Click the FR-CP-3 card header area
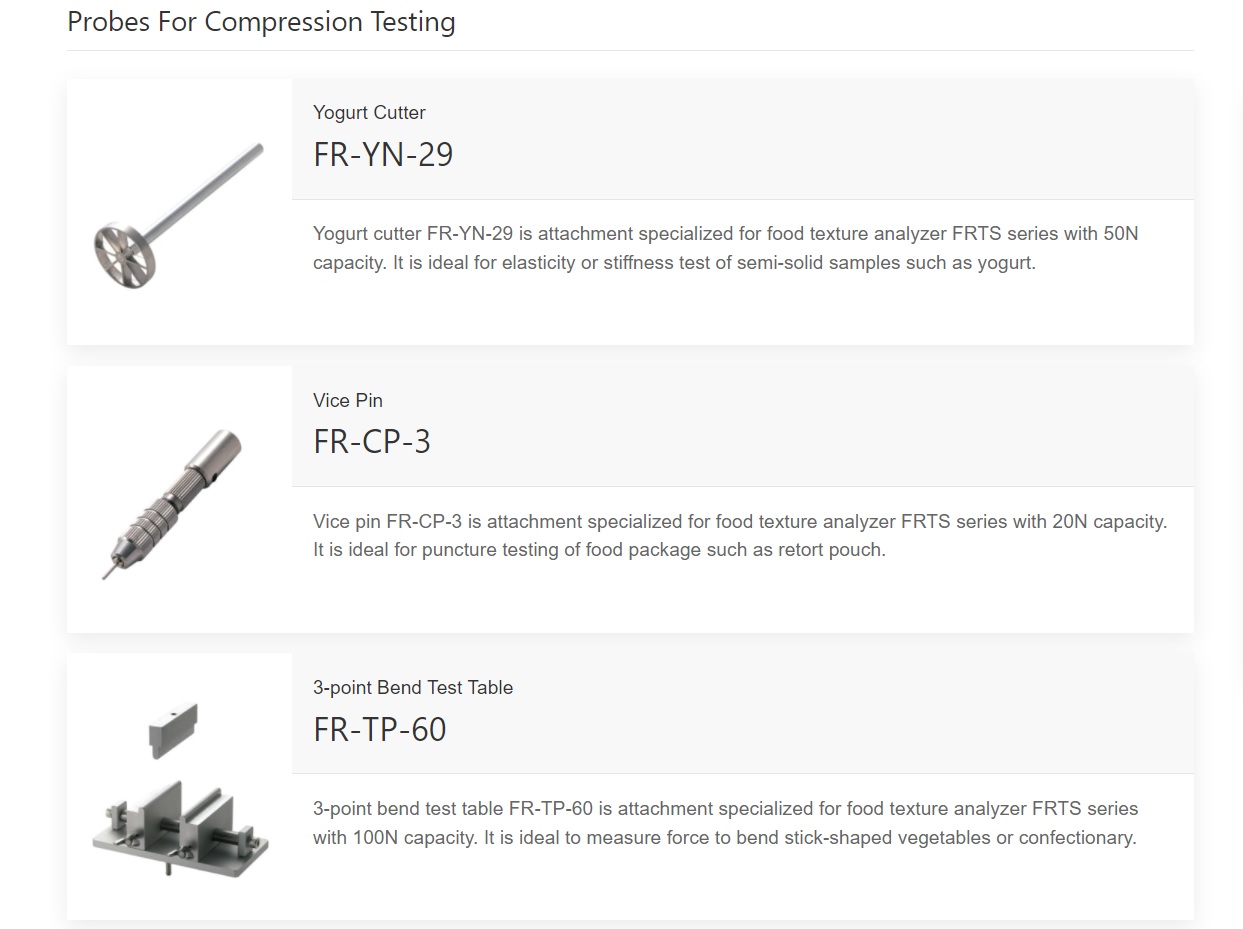The image size is (1243, 929). pyautogui.click(x=743, y=426)
